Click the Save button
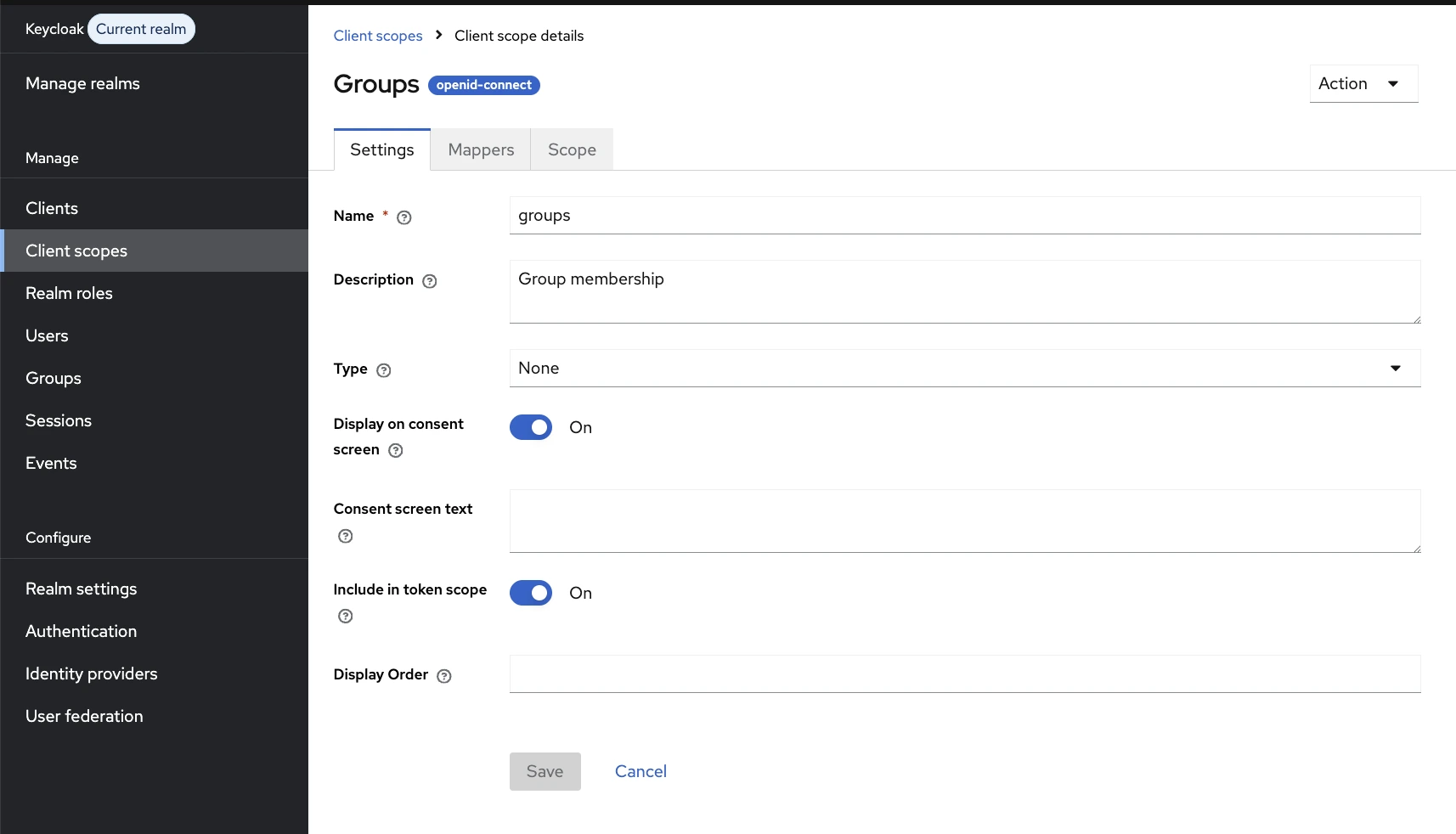 coord(545,771)
